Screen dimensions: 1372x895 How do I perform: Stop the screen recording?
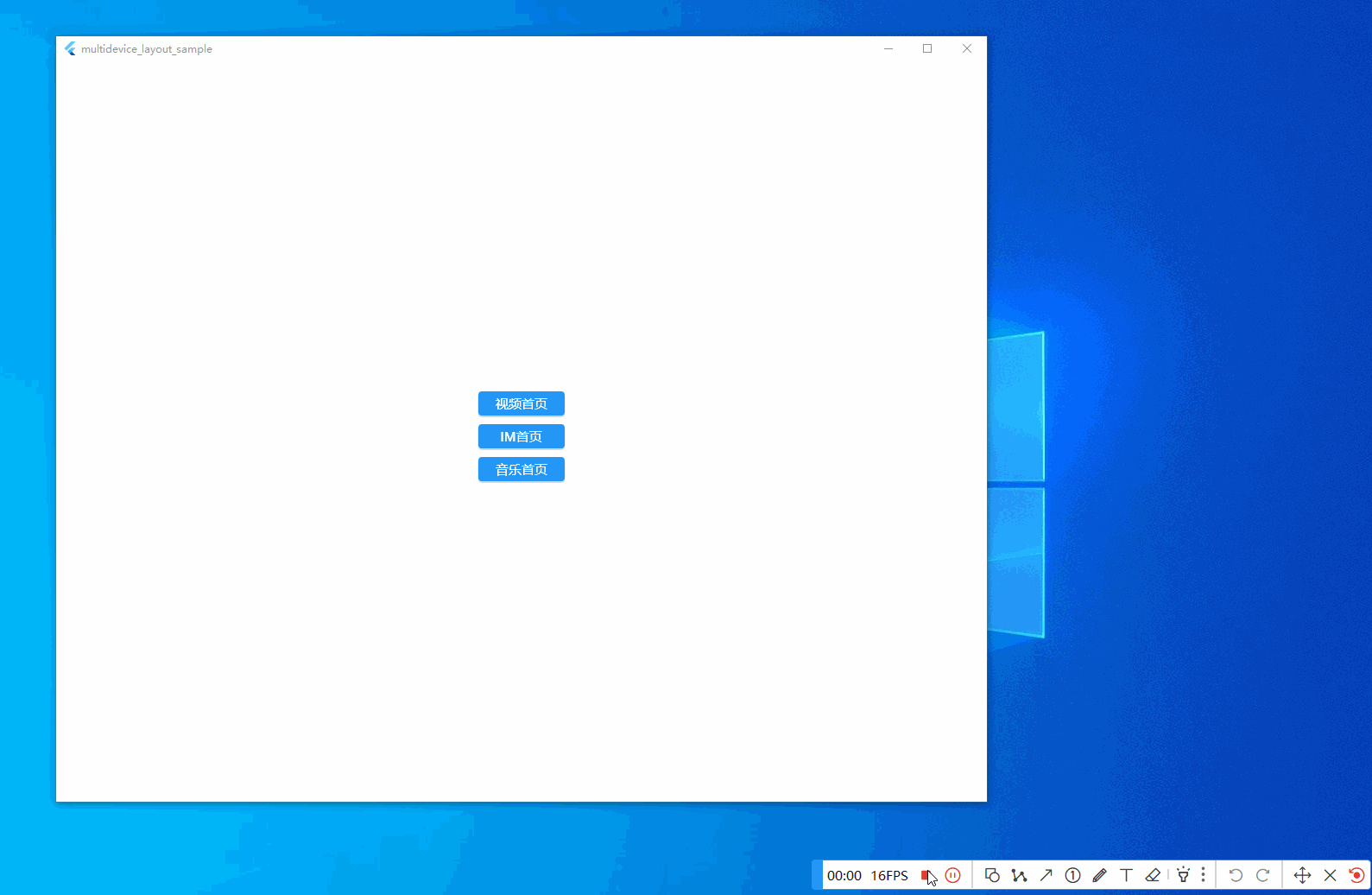926,875
